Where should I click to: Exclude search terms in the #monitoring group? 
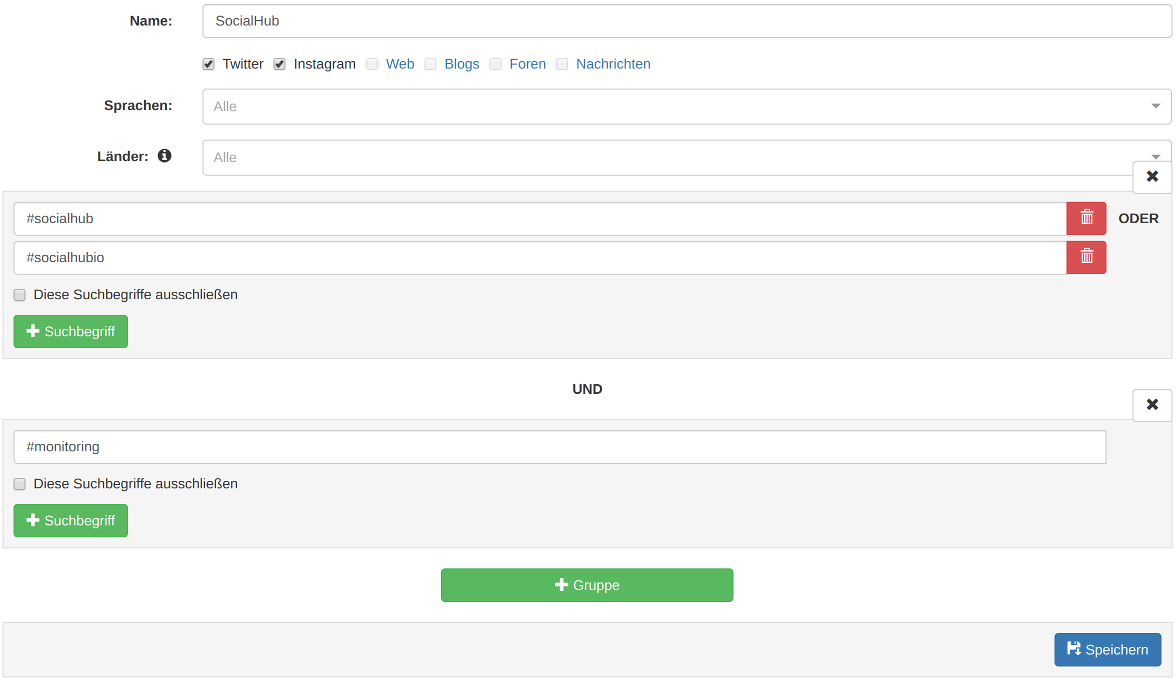coord(20,484)
